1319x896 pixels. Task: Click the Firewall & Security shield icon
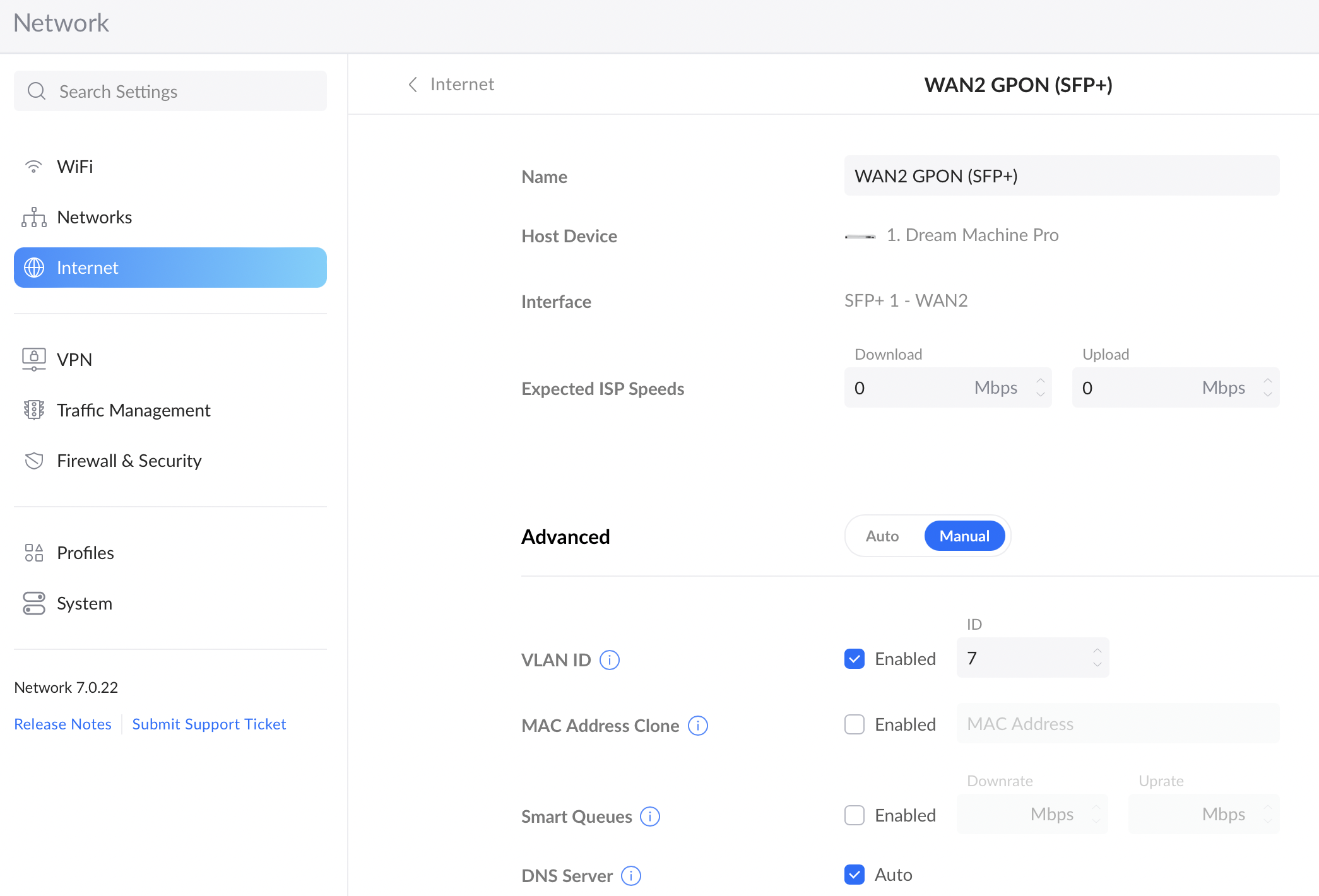33,461
